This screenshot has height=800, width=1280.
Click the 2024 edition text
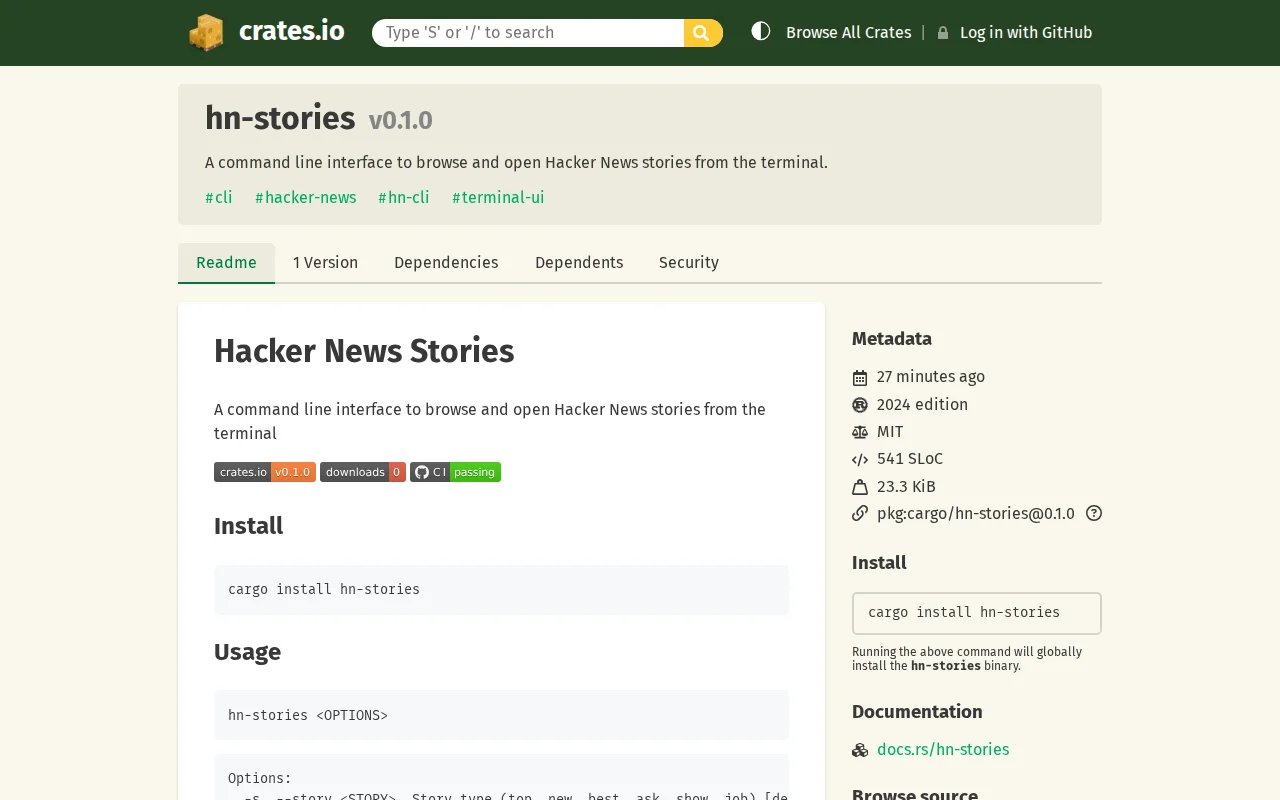pyautogui.click(x=922, y=405)
